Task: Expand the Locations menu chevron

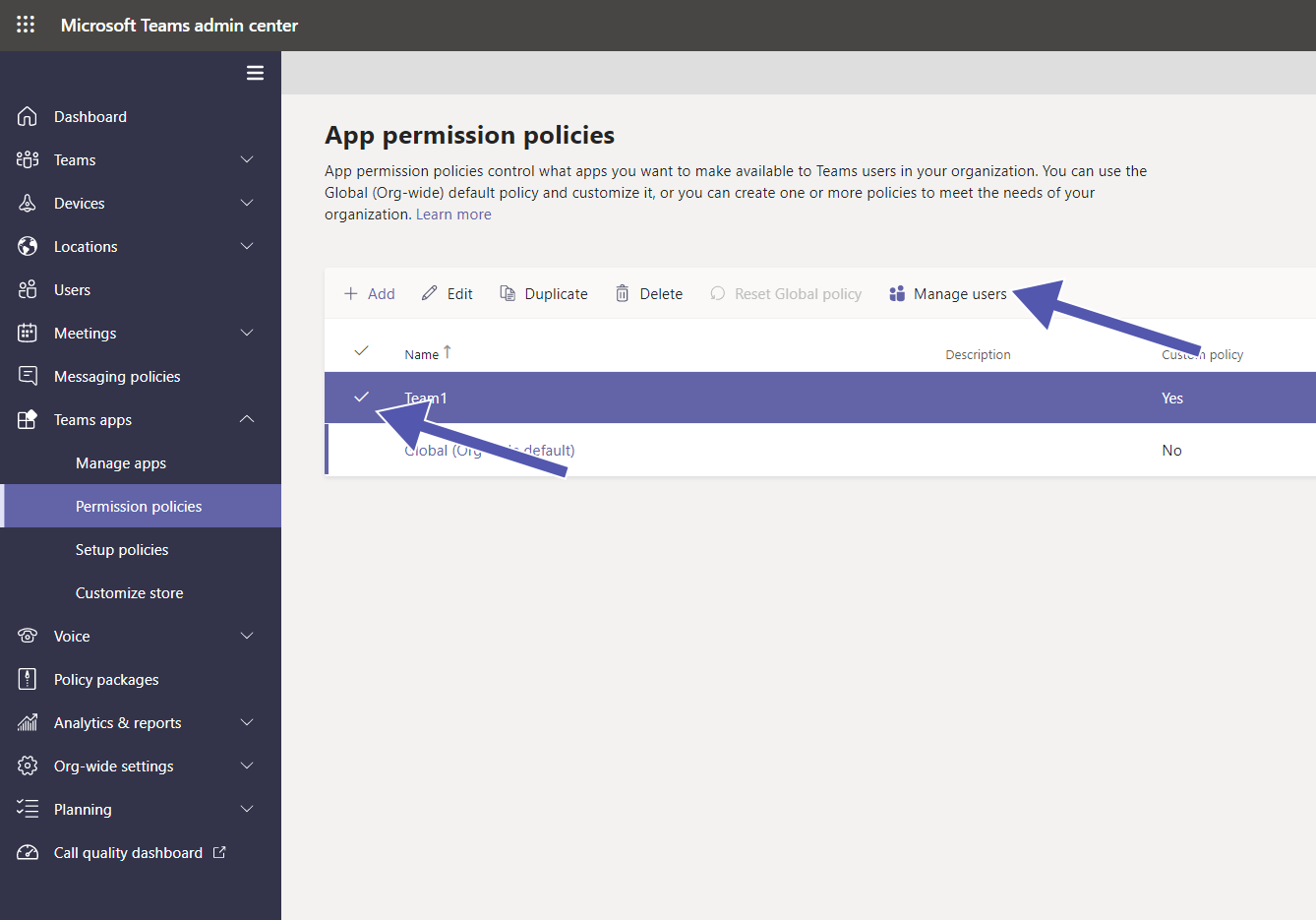Action: tap(247, 246)
